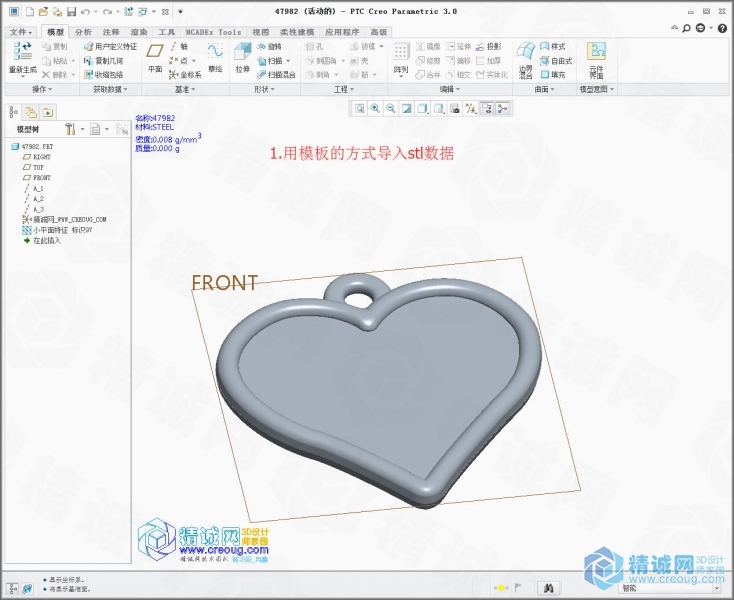The width and height of the screenshot is (734, 600).
Task: Click Repaint icon in graphics toolbar
Action: coord(407,109)
